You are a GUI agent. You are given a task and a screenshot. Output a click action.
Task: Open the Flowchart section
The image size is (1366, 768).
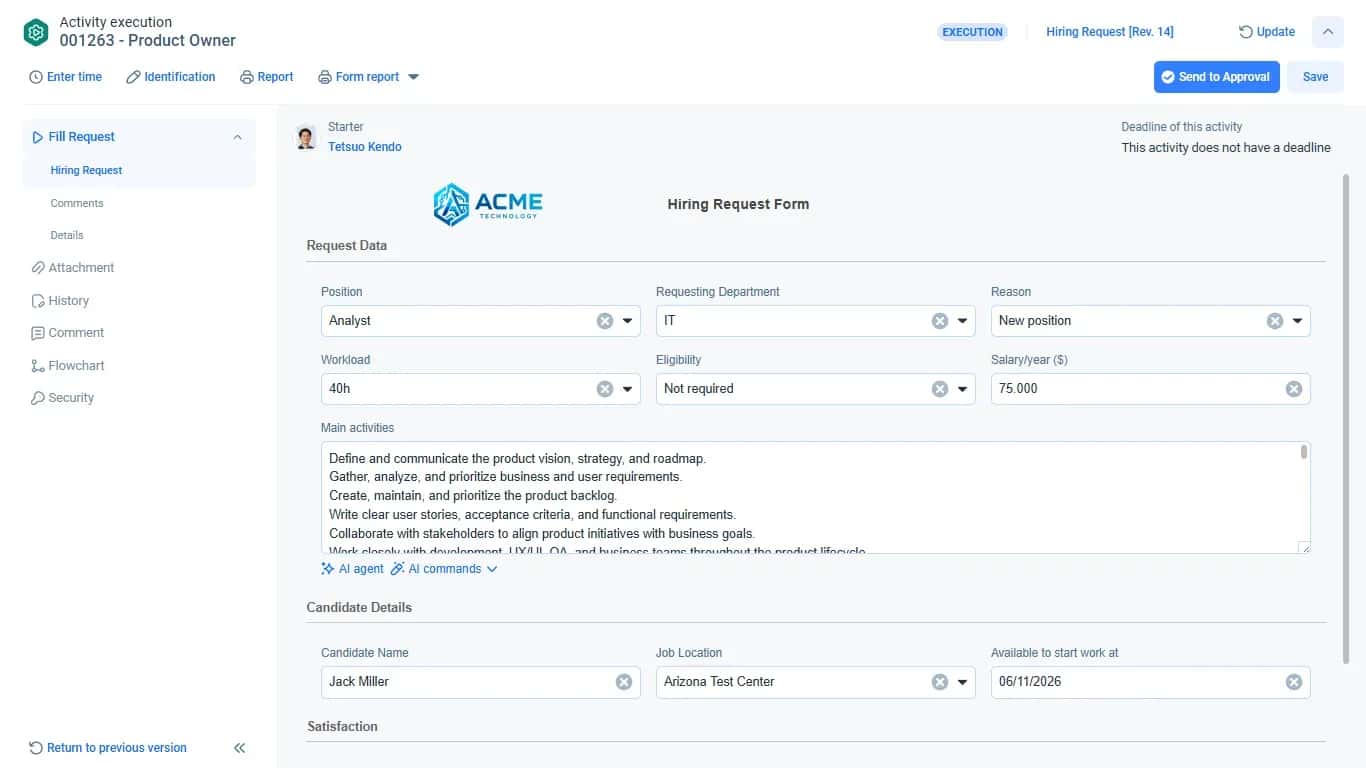(x=68, y=366)
